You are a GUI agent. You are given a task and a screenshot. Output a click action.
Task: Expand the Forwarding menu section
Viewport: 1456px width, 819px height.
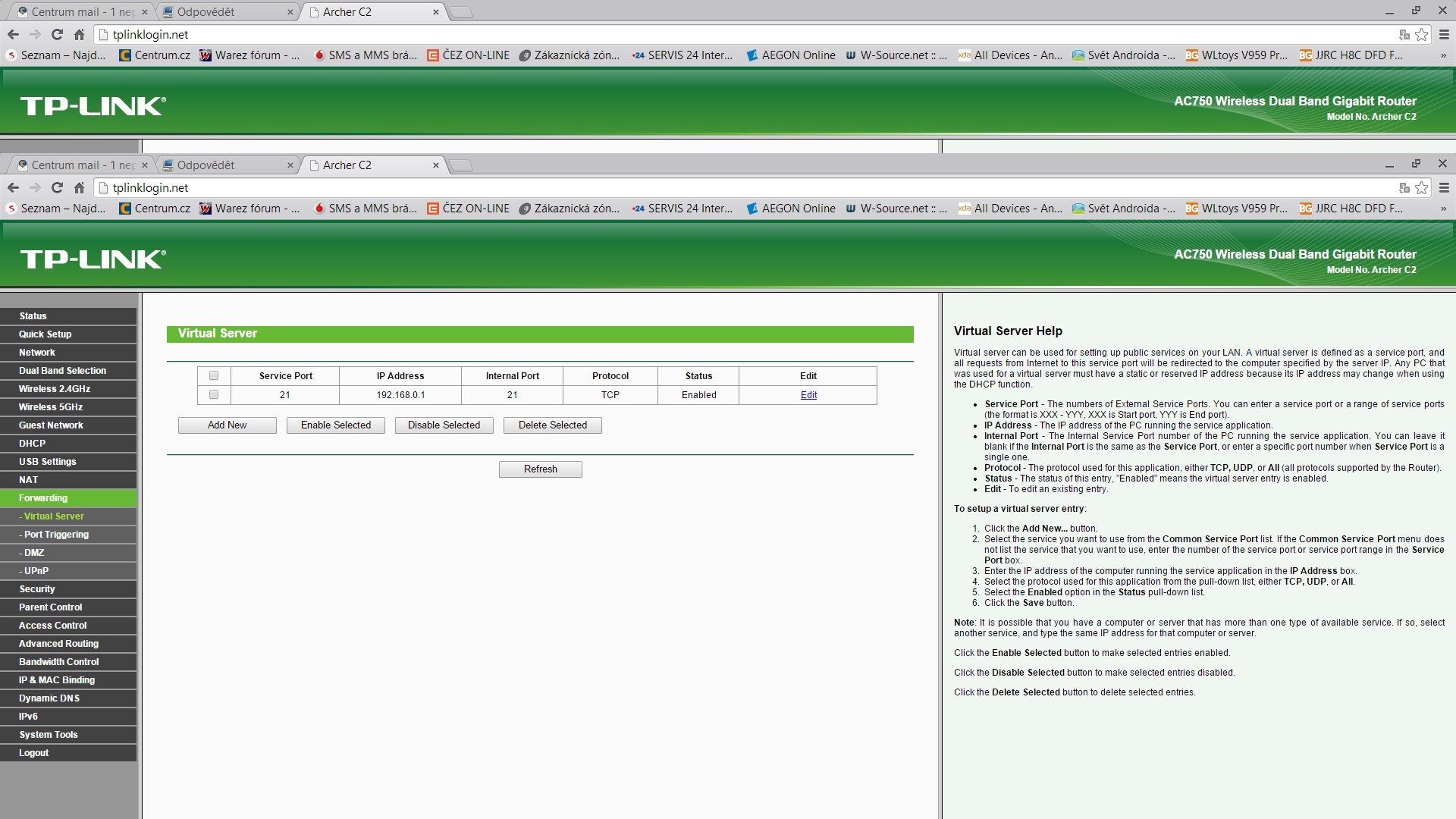click(x=43, y=498)
